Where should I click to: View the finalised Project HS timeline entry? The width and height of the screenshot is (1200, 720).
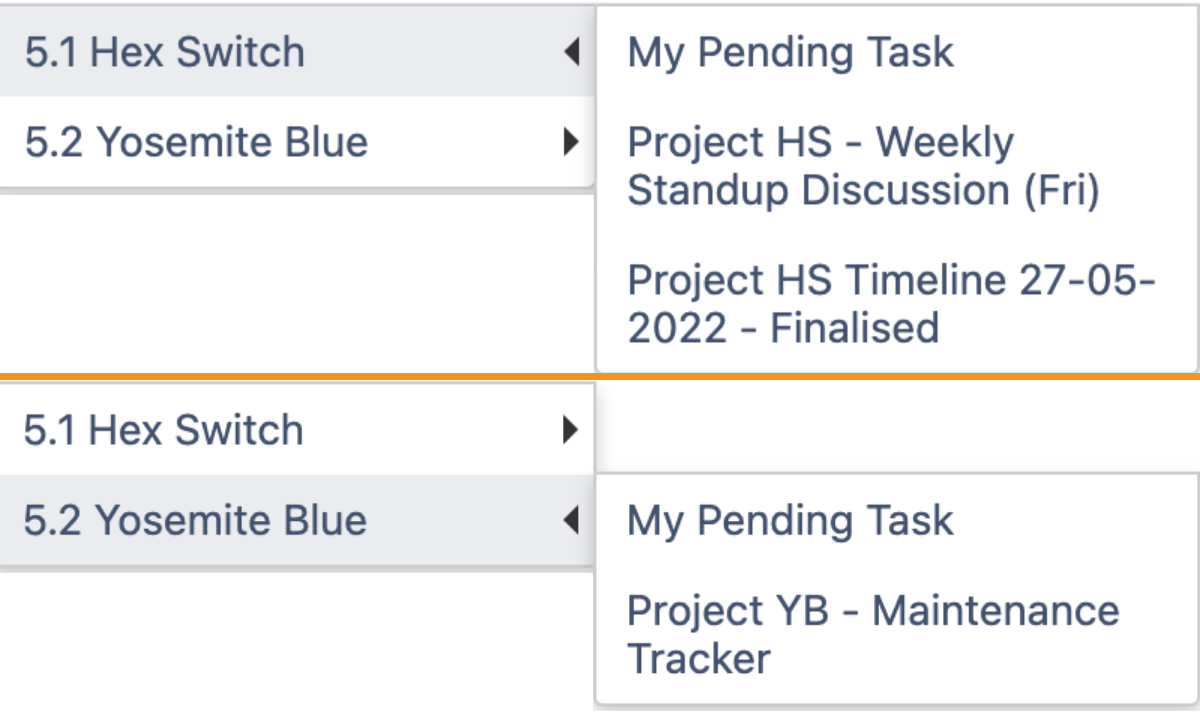(890, 303)
